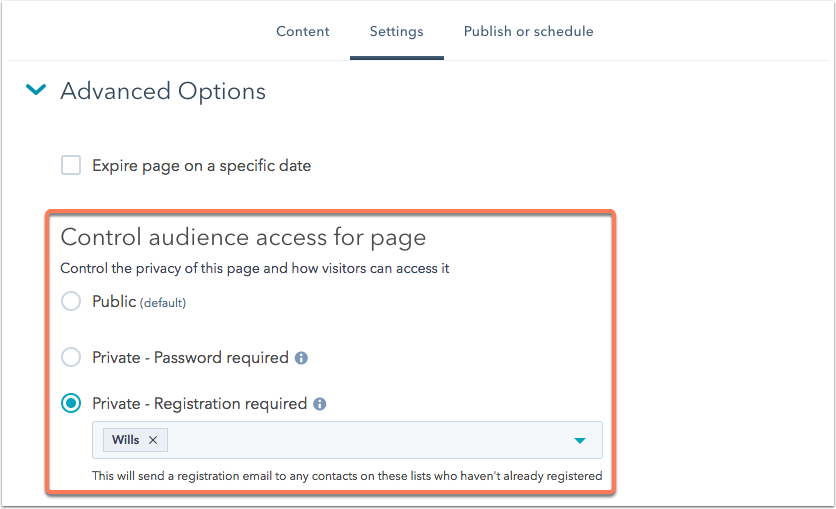Click the 'Public' option label text

pos(114,301)
